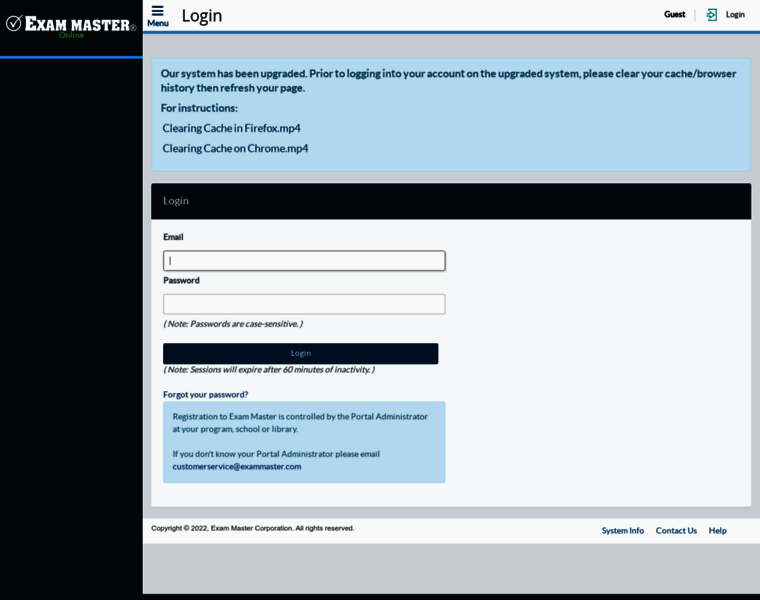Click 'Our system has been upgraded' notice
760x600 pixels.
click(x=448, y=80)
